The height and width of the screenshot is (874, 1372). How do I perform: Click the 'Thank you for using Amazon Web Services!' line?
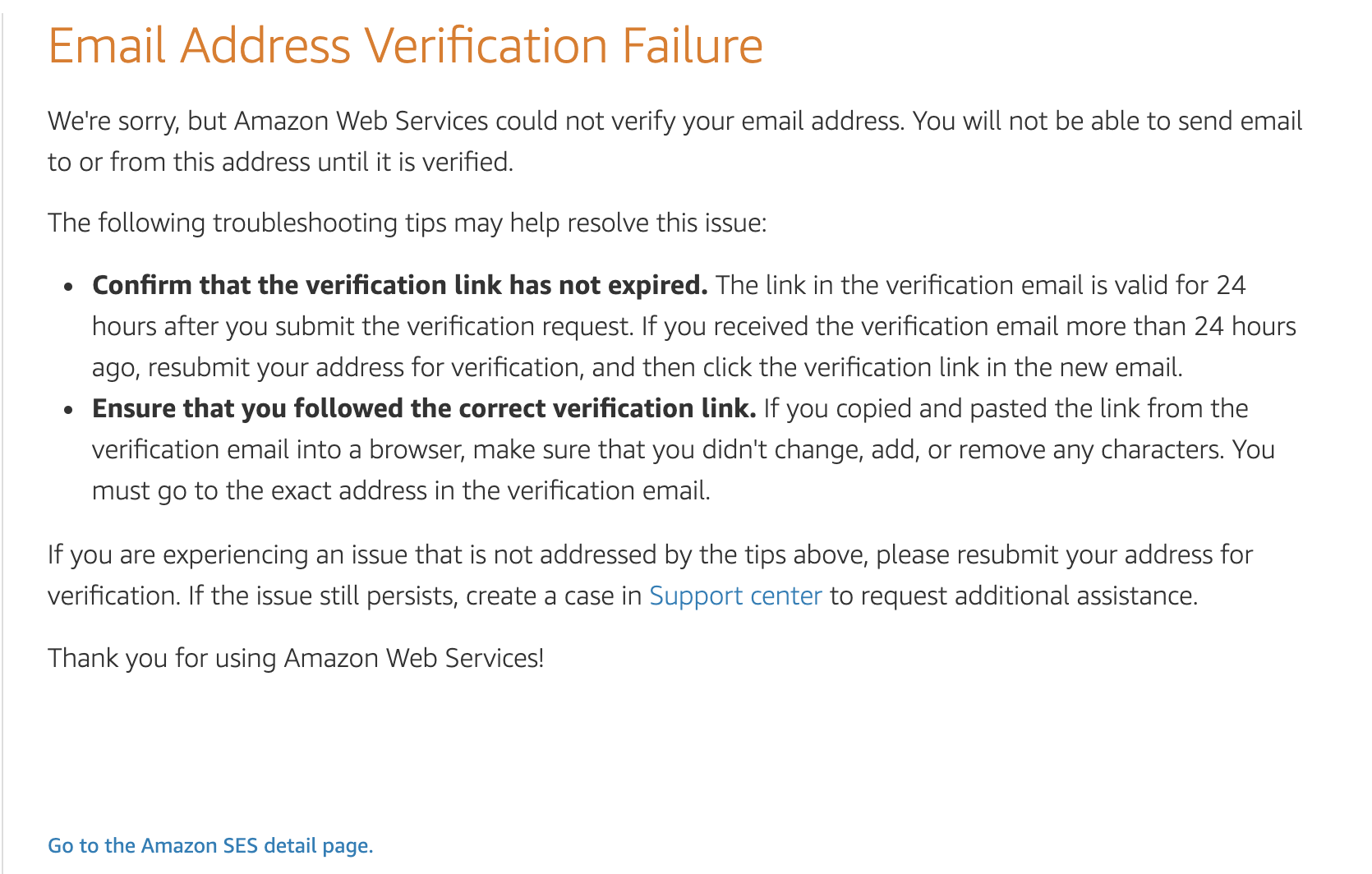(296, 658)
